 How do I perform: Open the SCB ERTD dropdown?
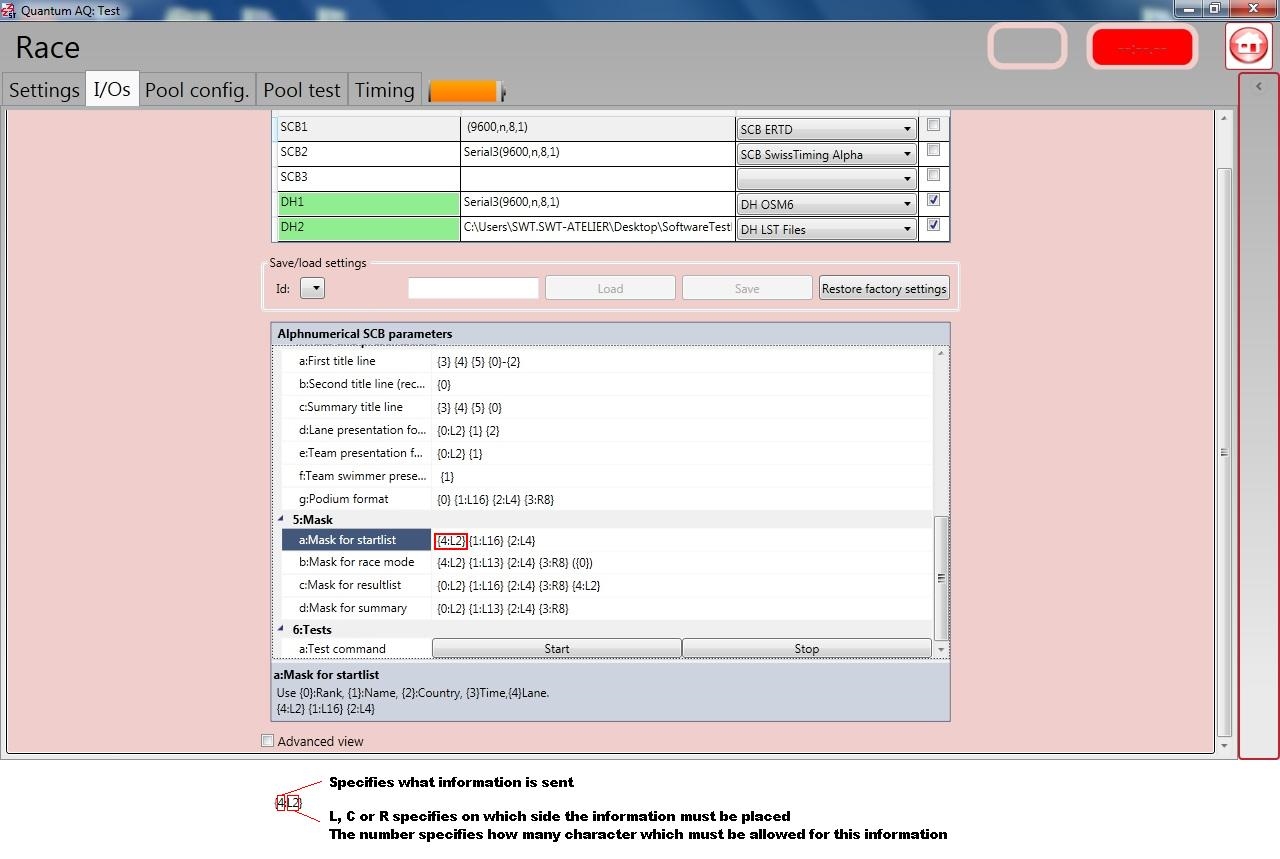tap(826, 129)
